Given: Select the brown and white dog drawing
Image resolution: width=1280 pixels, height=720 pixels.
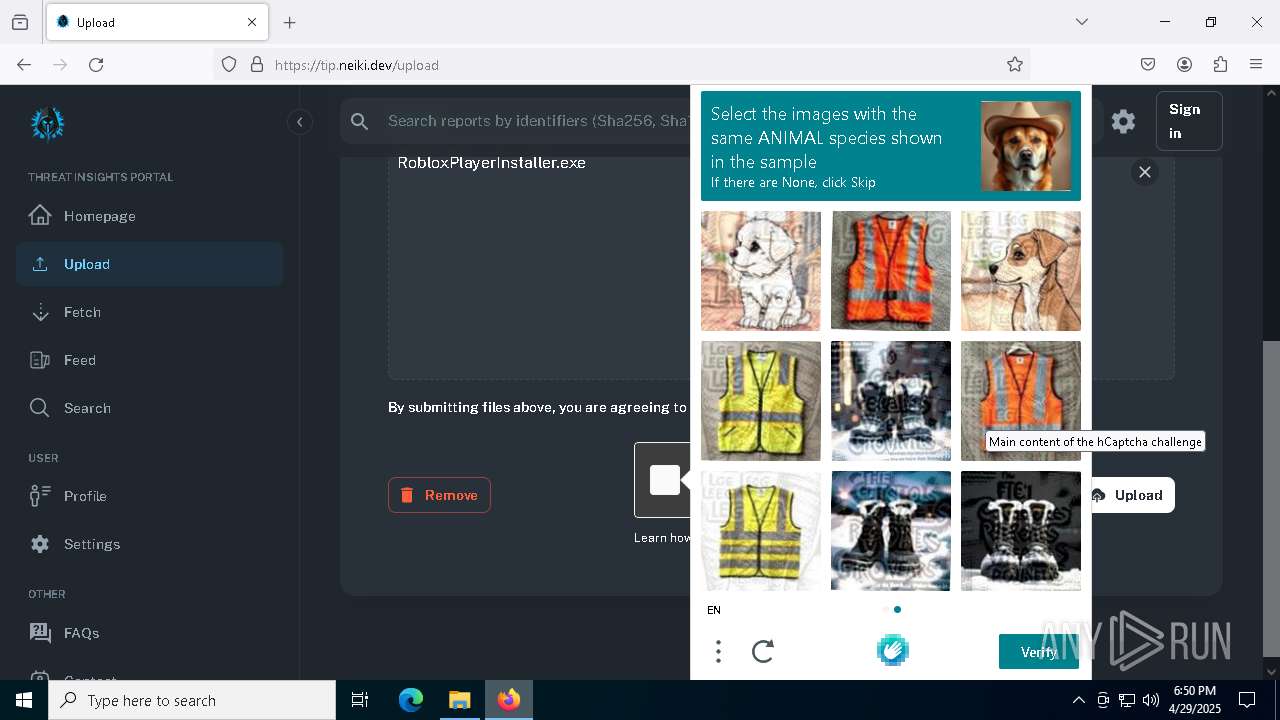Looking at the screenshot, I should [1021, 271].
